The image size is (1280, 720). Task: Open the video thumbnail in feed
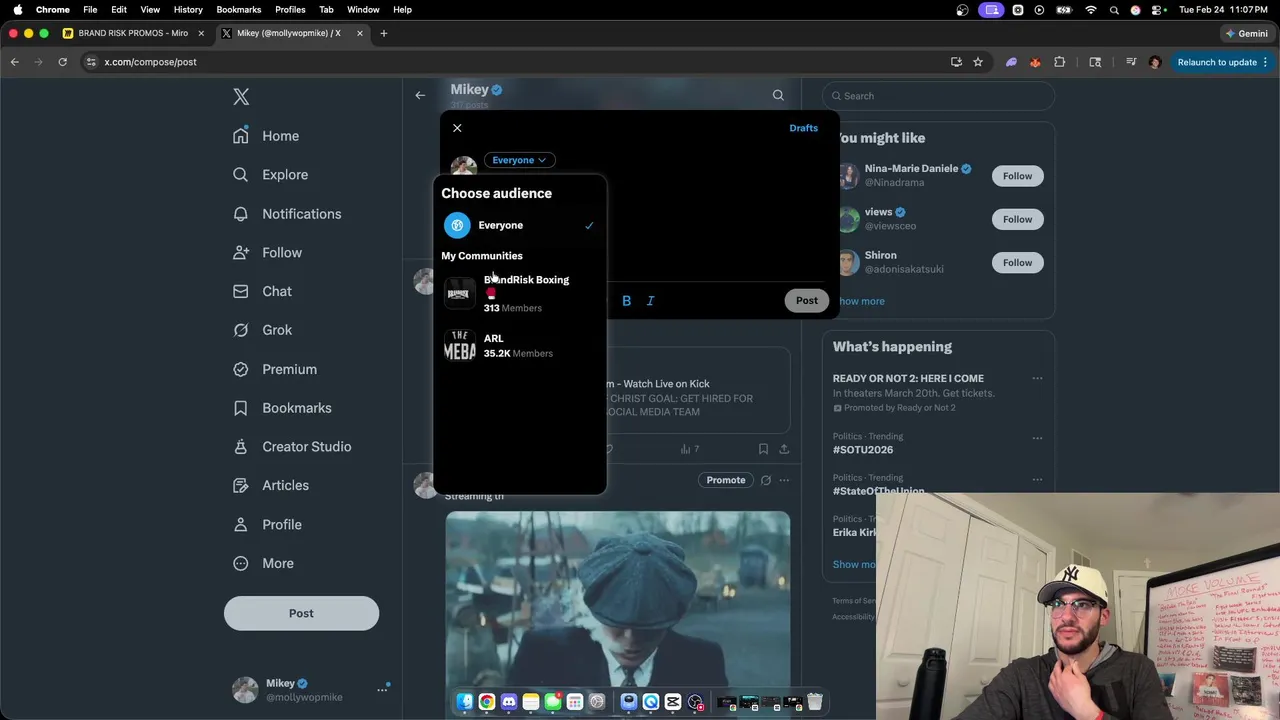click(x=618, y=600)
